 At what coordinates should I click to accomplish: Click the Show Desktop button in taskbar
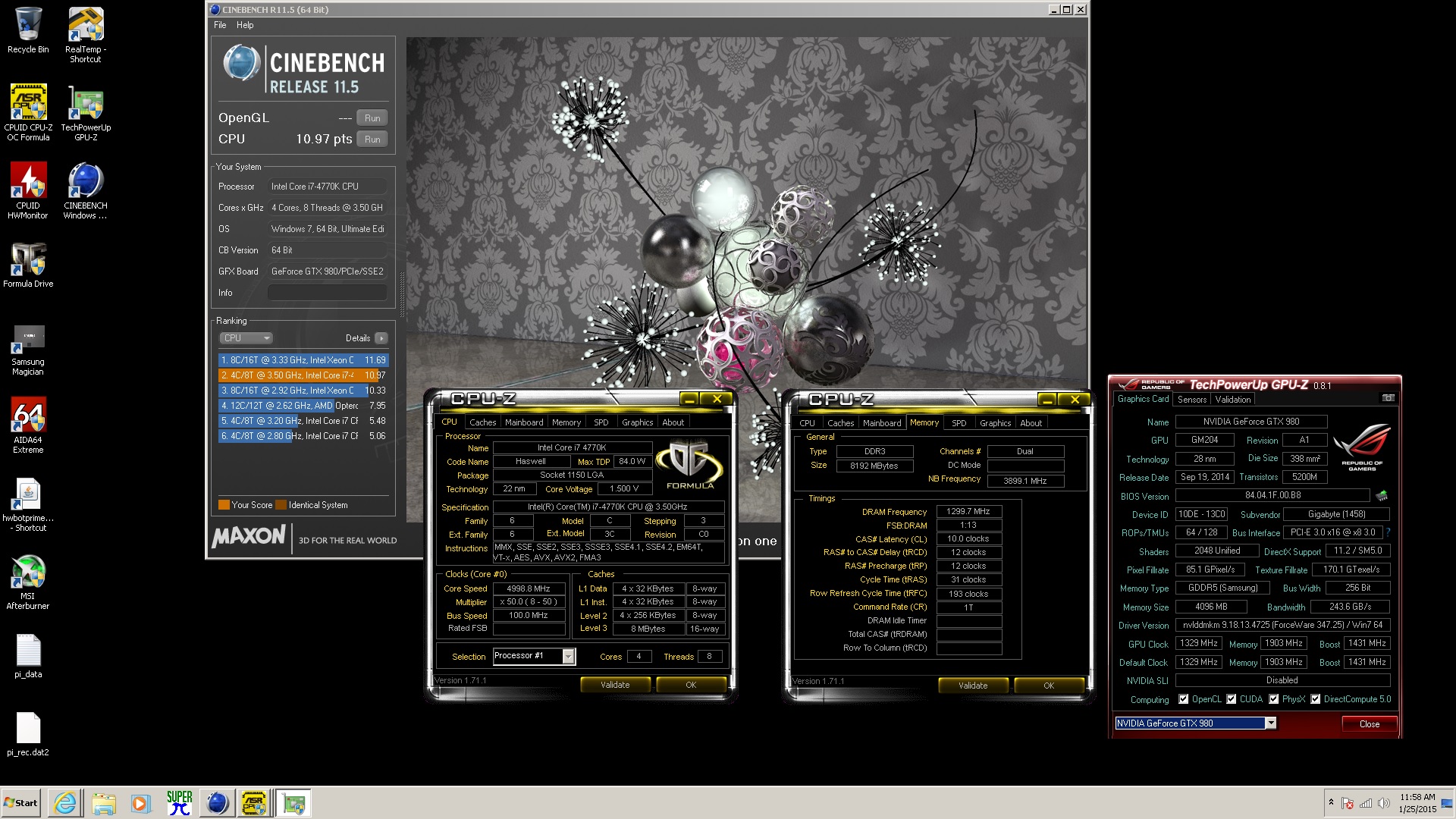[1448, 803]
